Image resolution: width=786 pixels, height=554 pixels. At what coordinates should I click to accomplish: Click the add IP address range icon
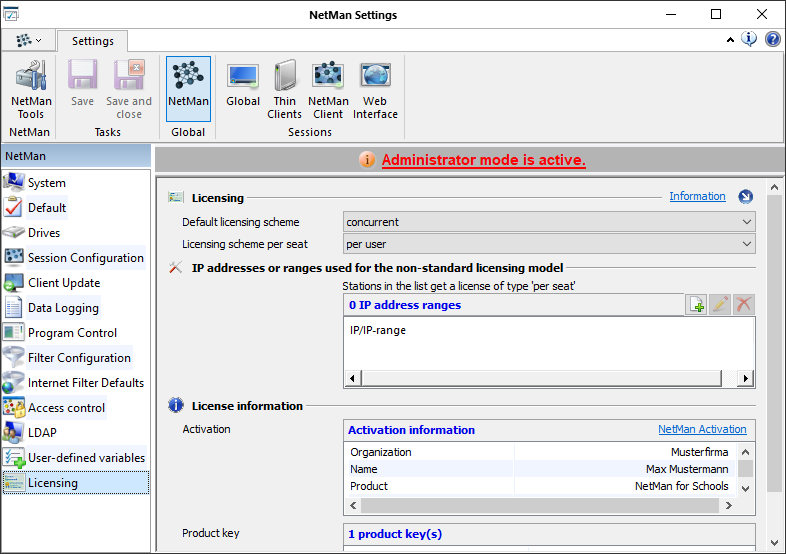coord(697,305)
